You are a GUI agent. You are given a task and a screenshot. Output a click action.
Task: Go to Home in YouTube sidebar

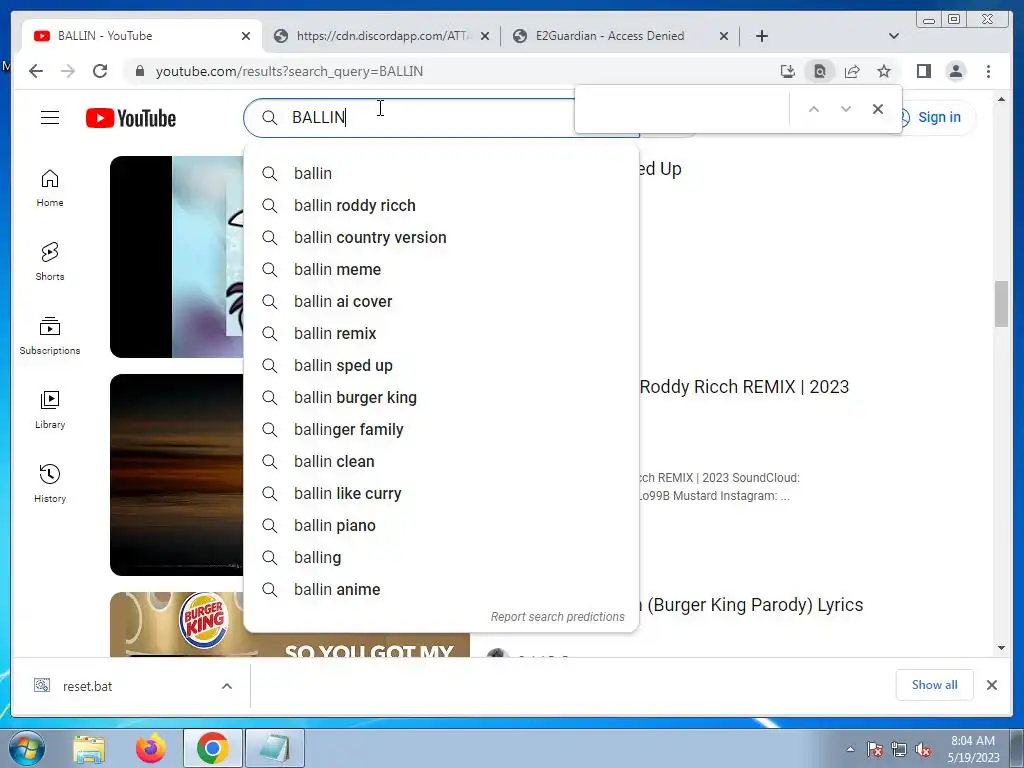point(50,188)
